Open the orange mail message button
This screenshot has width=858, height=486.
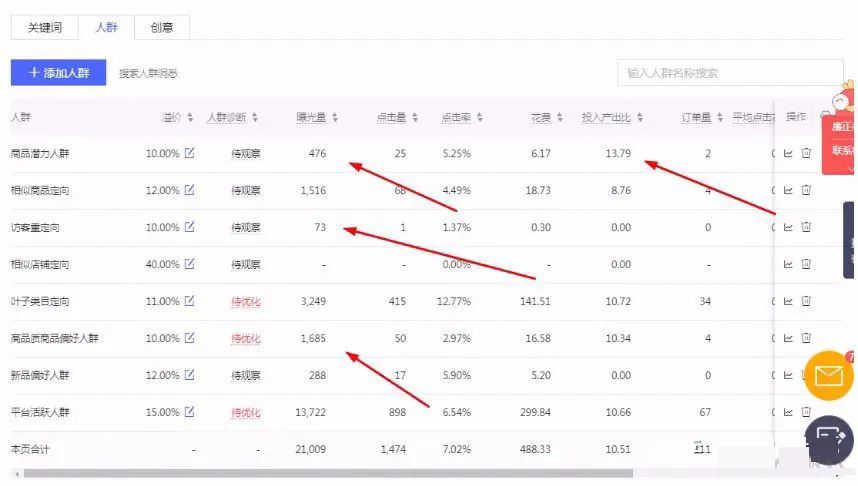coord(828,375)
